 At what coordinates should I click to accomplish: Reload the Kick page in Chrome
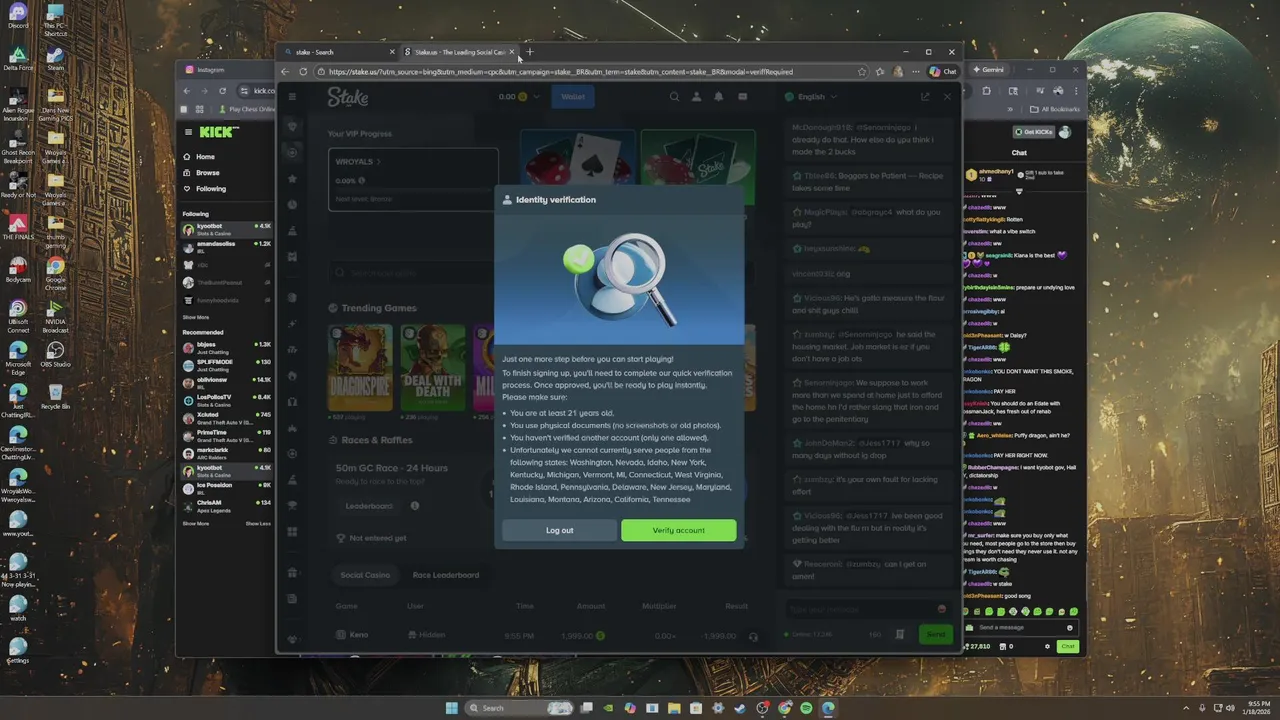(x=222, y=91)
